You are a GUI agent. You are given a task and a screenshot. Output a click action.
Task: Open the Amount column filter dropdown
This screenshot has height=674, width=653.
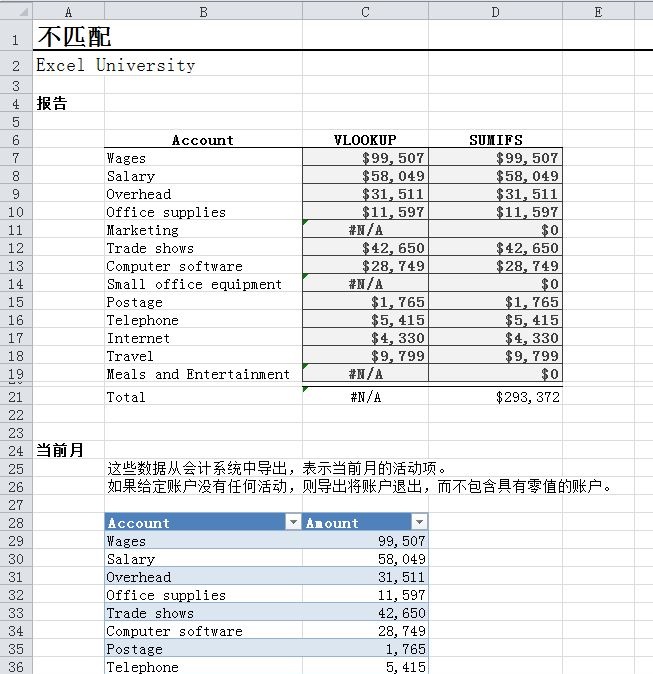[x=419, y=523]
